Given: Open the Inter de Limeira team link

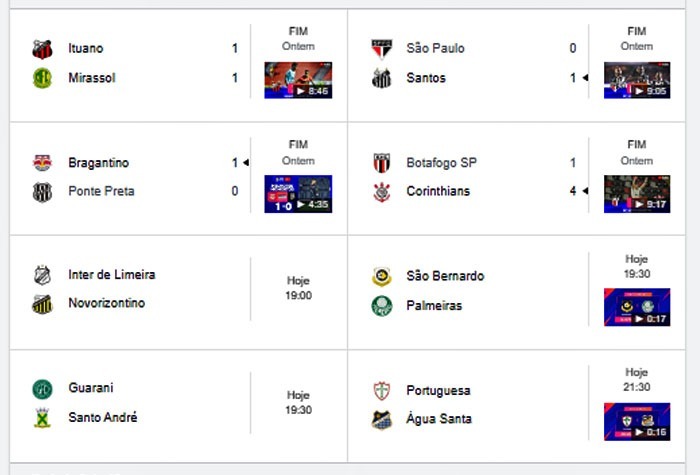Looking at the screenshot, I should (x=112, y=275).
